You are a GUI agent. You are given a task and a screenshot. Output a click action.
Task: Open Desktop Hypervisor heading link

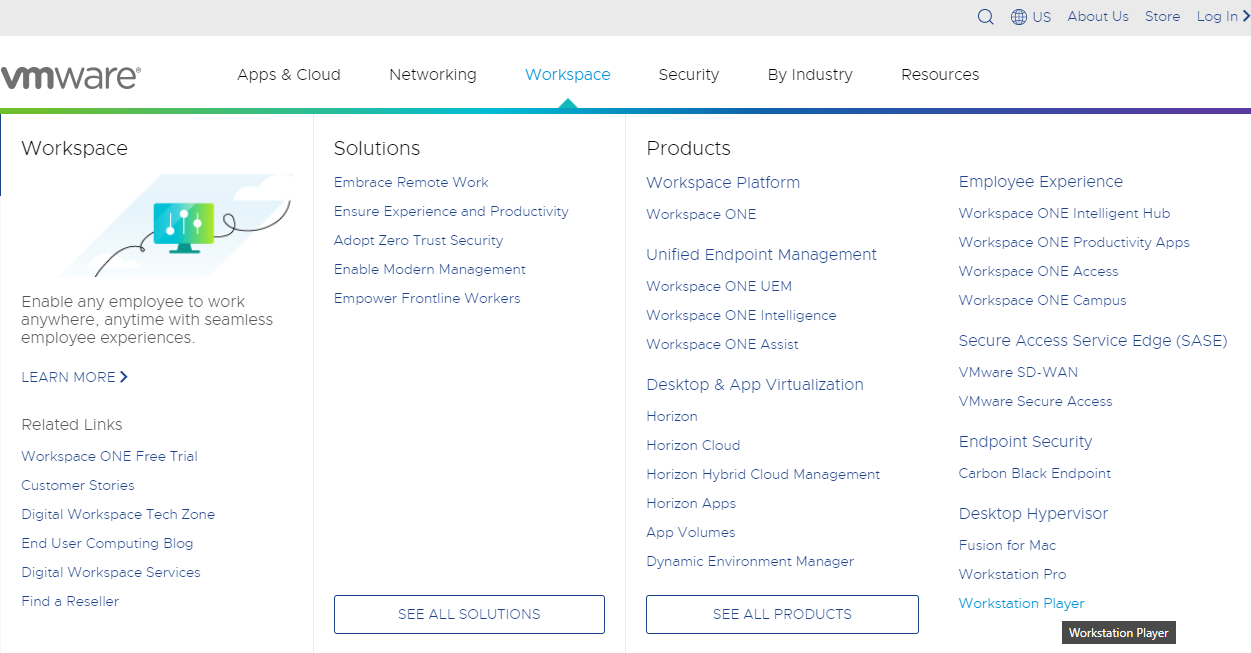(1033, 513)
